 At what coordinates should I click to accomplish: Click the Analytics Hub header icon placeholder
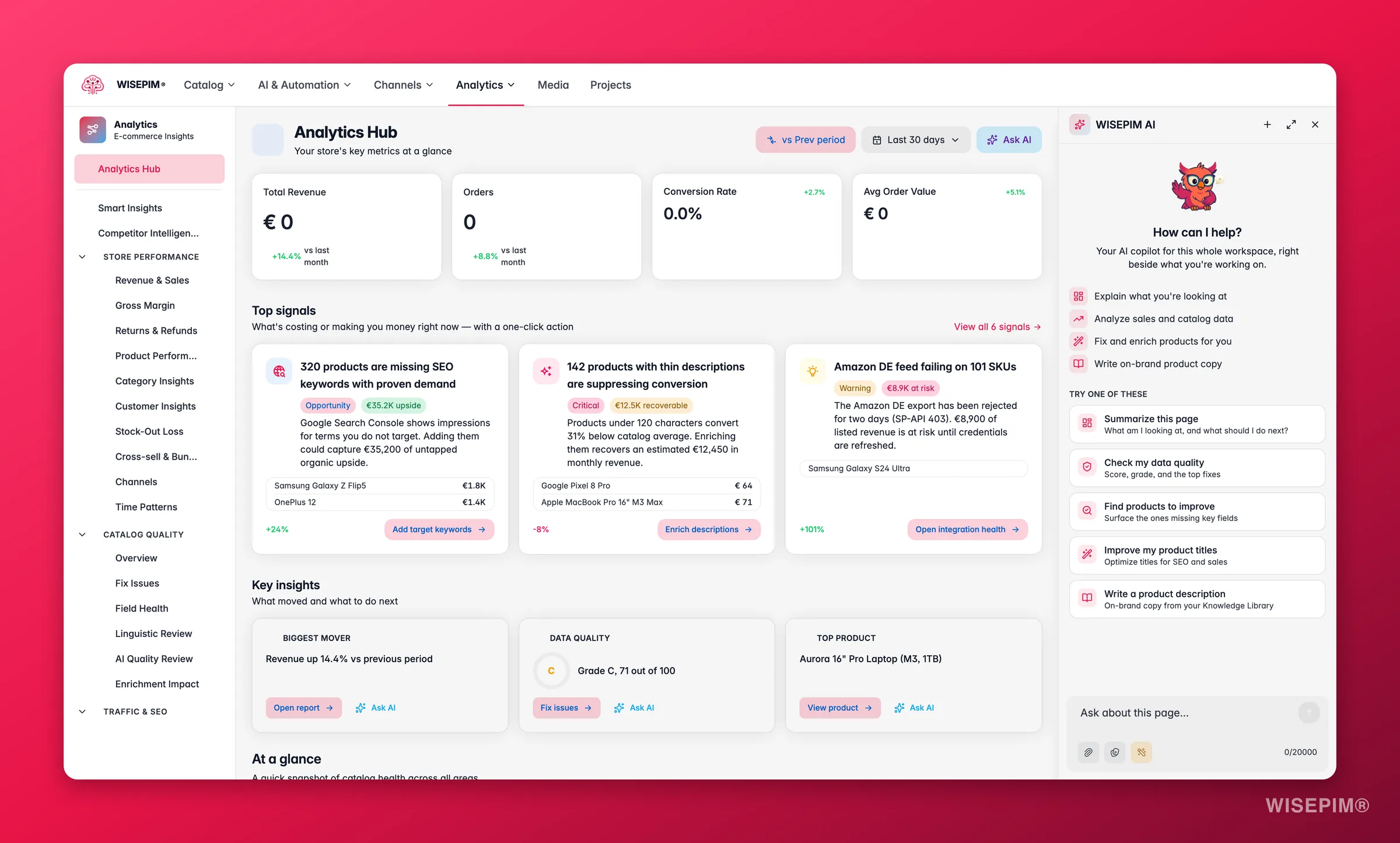click(x=268, y=139)
